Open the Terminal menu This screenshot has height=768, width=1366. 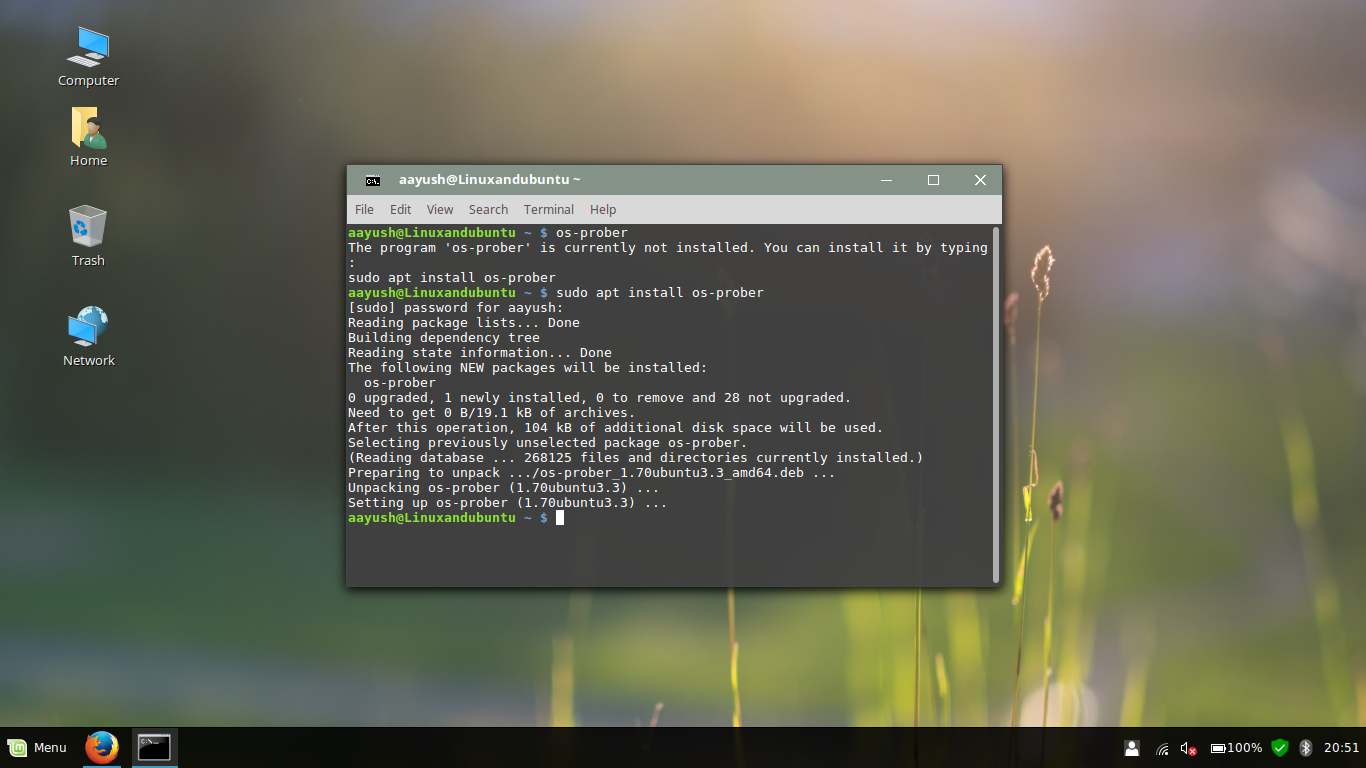point(548,209)
